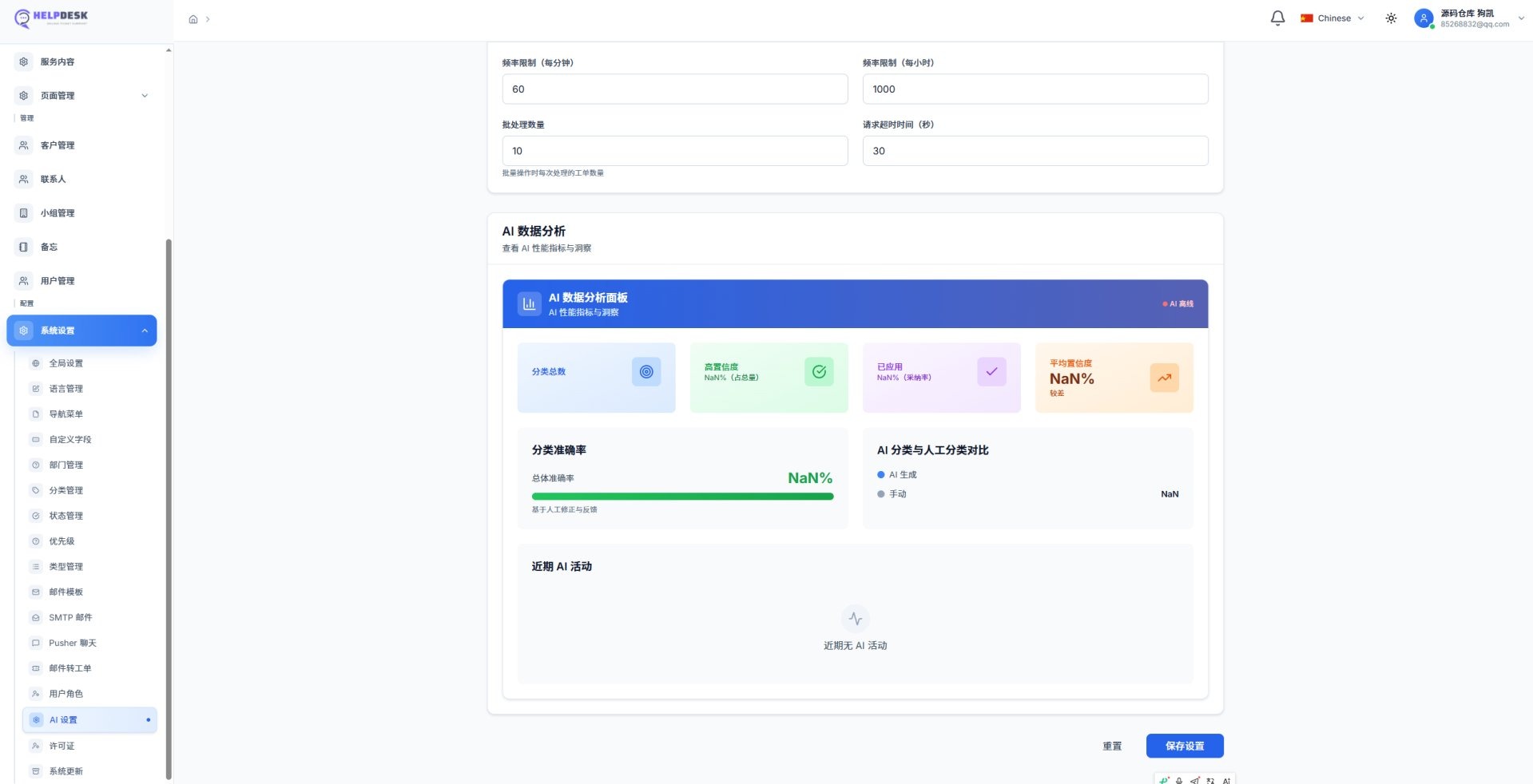Click the activity pulse icon above 近期无 AI 活动
The height and width of the screenshot is (784, 1533).
coord(856,619)
